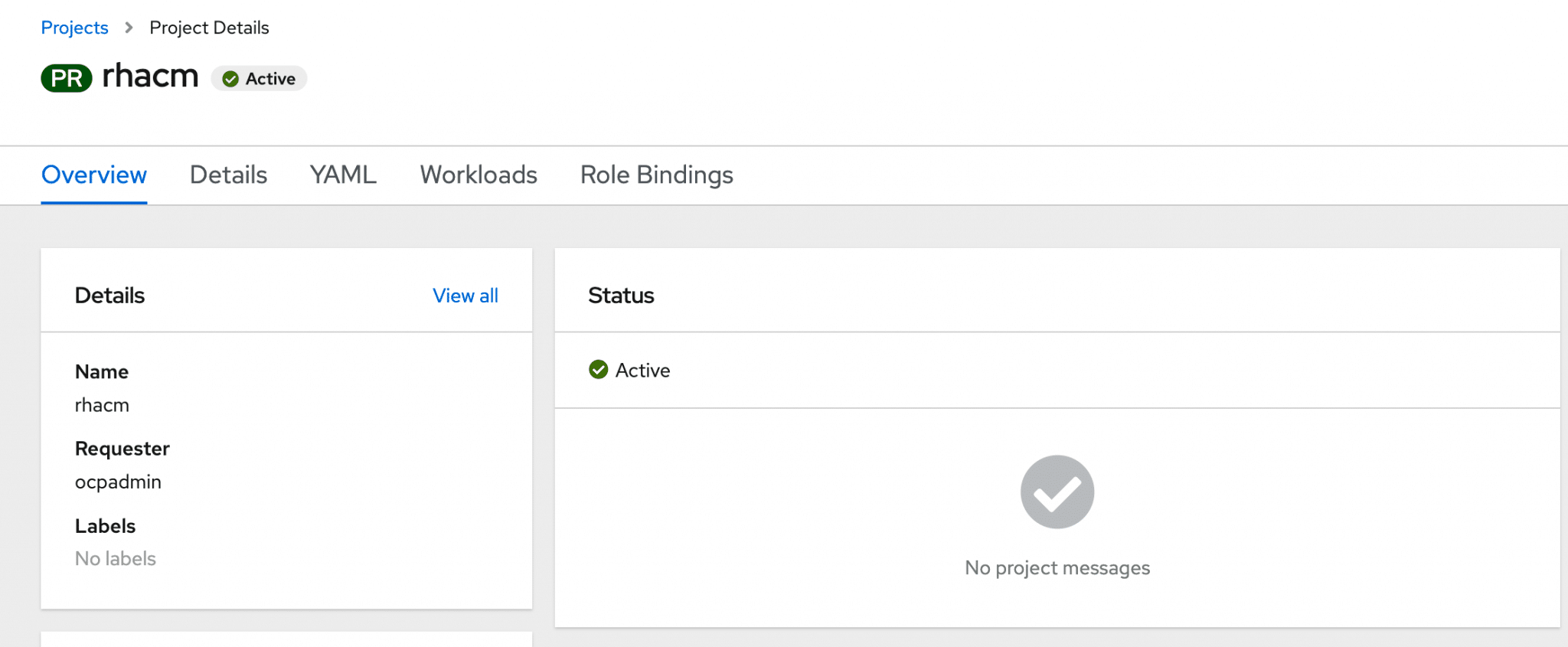Select the Requester value ocpadmin
The width and height of the screenshot is (1568, 647).
118,482
